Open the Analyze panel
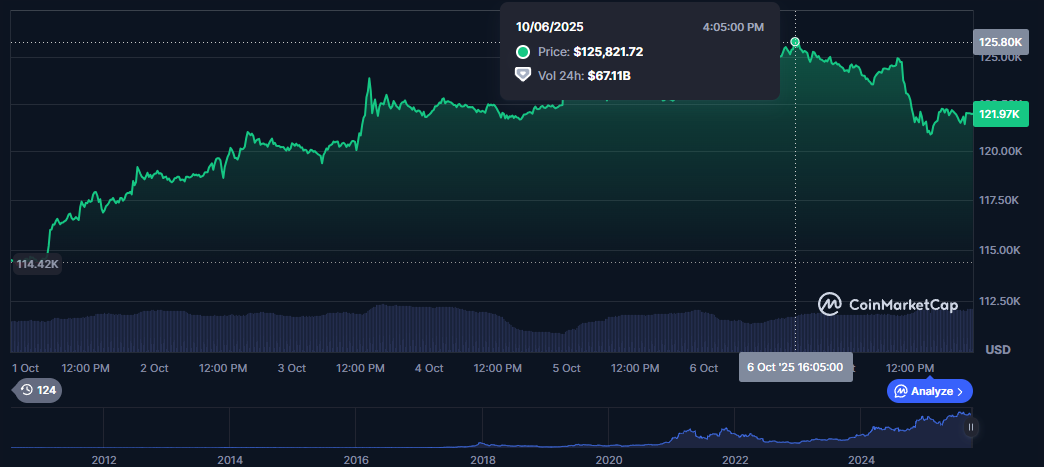This screenshot has height=467, width=1044. tap(929, 391)
